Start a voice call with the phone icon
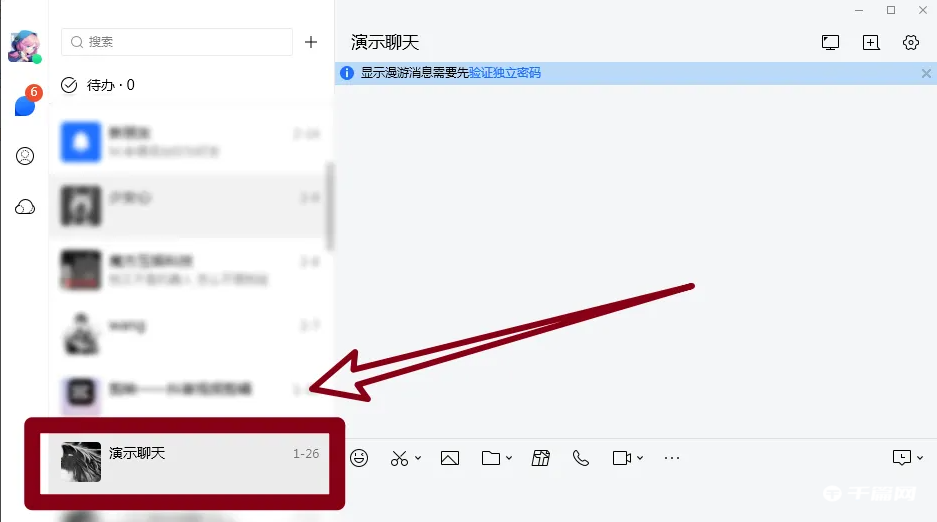Image resolution: width=937 pixels, height=522 pixels. click(x=580, y=458)
